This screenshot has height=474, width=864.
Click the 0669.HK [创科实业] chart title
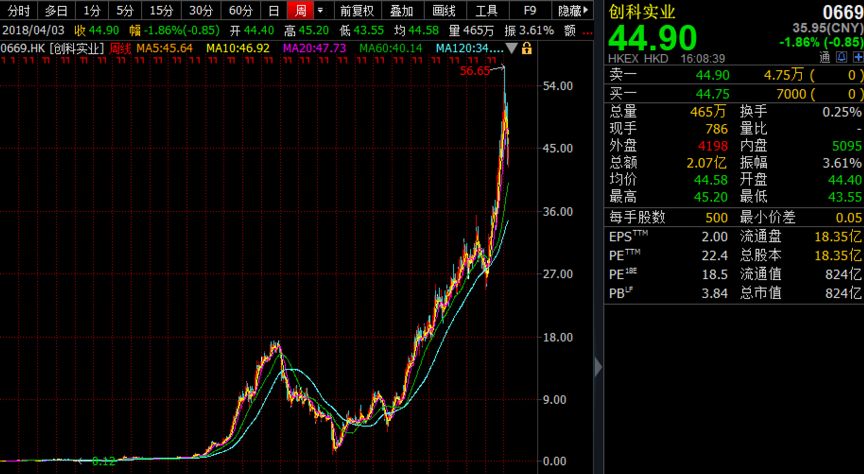[52, 49]
